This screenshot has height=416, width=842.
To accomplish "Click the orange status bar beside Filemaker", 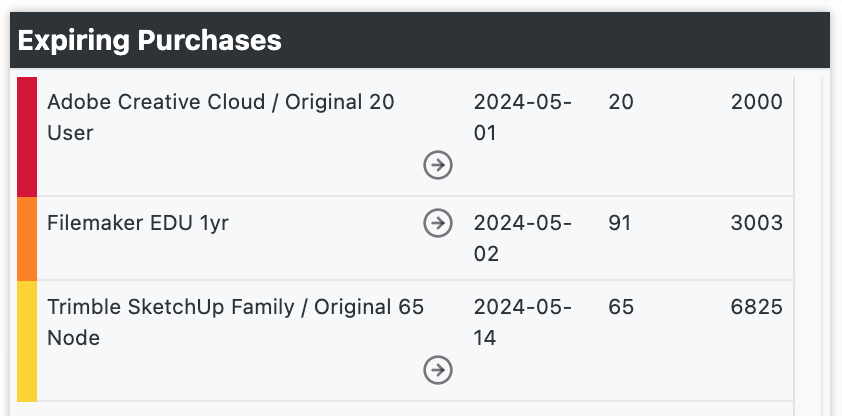I will pyautogui.click(x=27, y=239).
